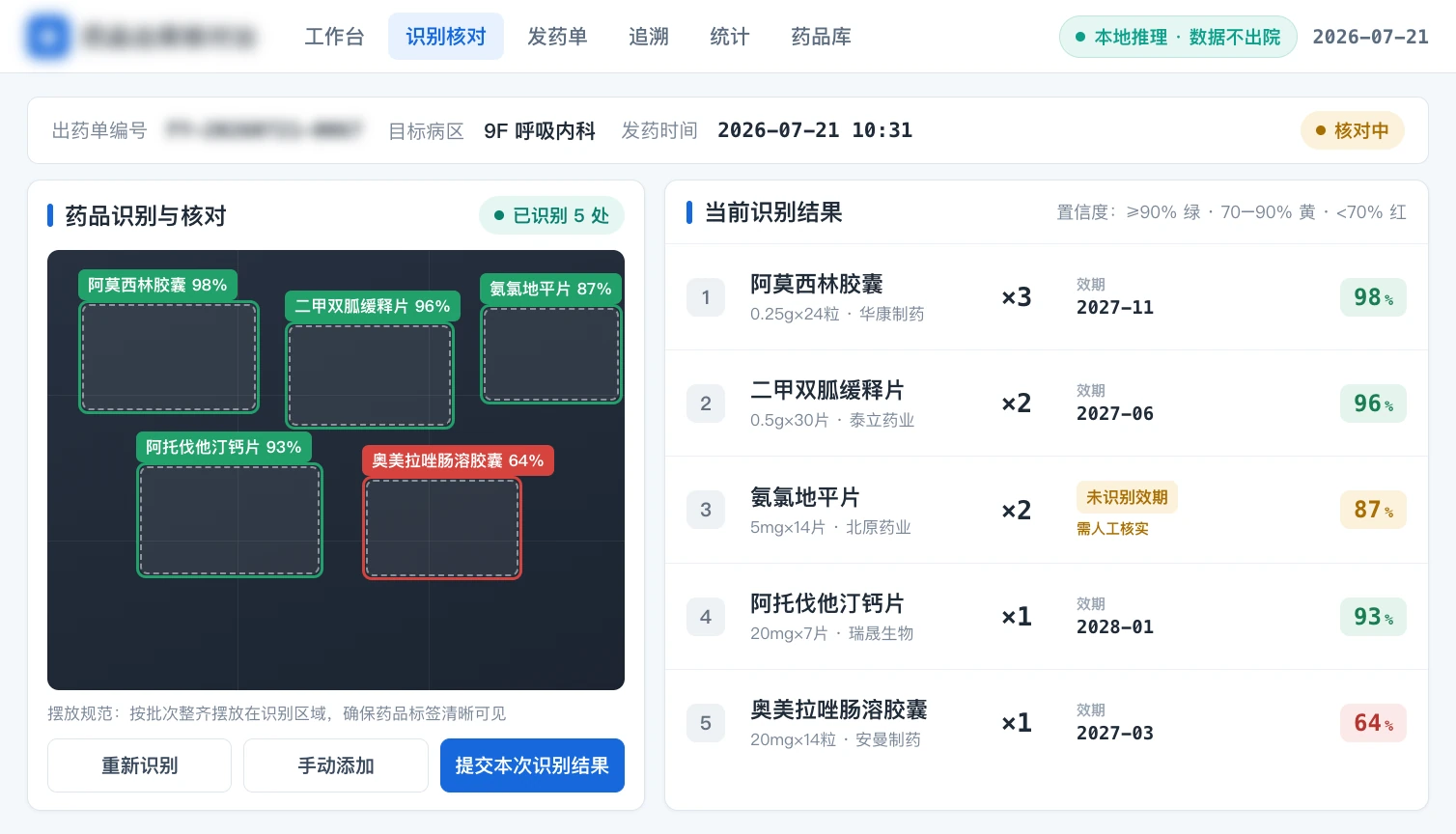Click the expiry date 2028-01
The width and height of the screenshot is (1456, 834).
click(1115, 627)
